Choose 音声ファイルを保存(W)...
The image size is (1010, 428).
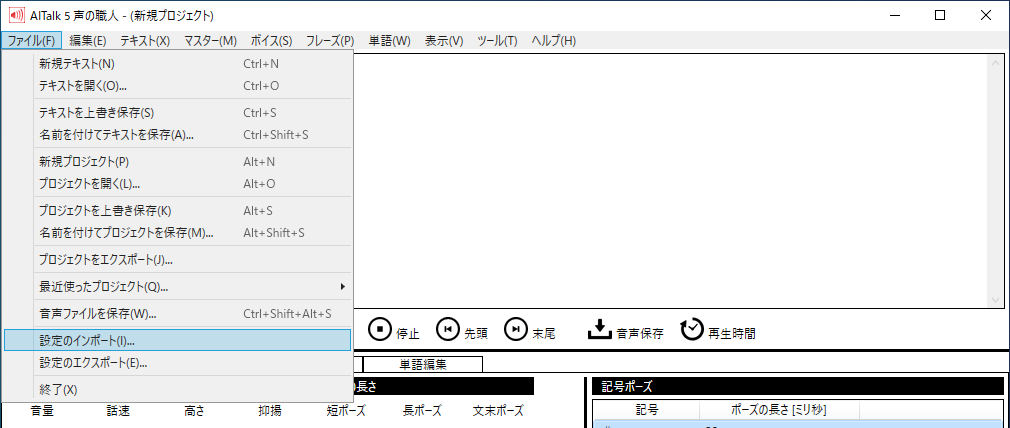point(177,314)
